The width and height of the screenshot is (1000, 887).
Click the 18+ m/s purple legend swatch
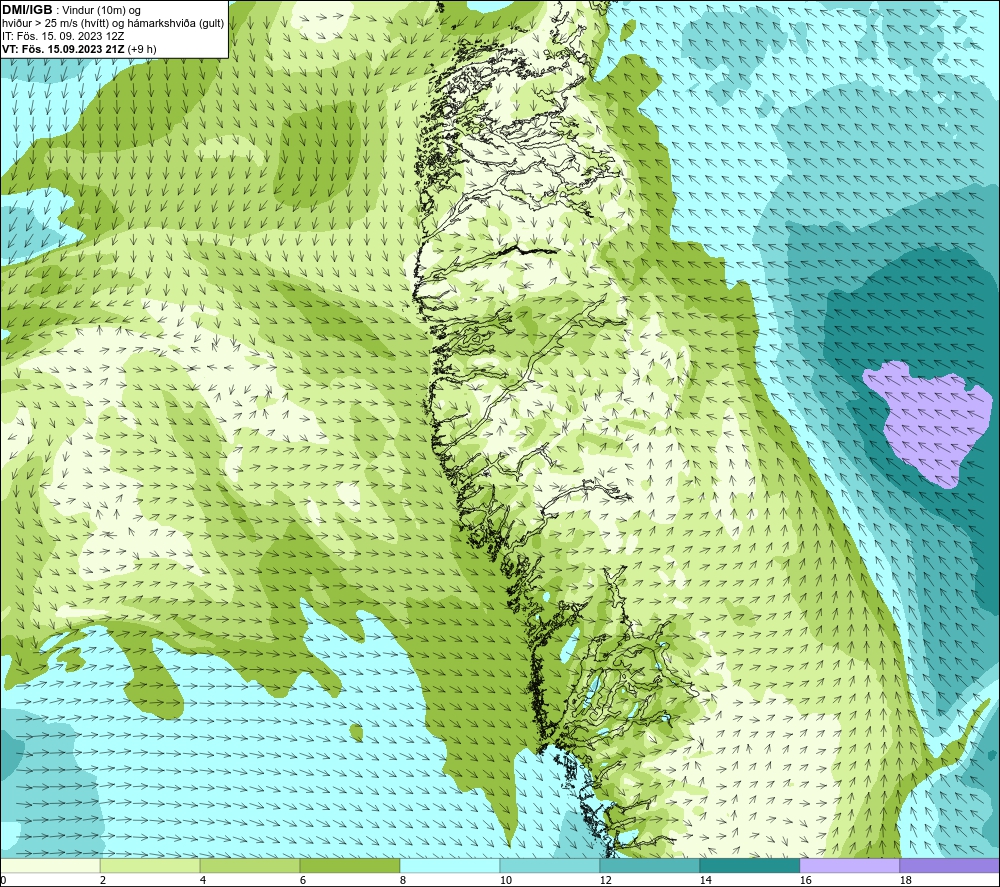pyautogui.click(x=950, y=865)
